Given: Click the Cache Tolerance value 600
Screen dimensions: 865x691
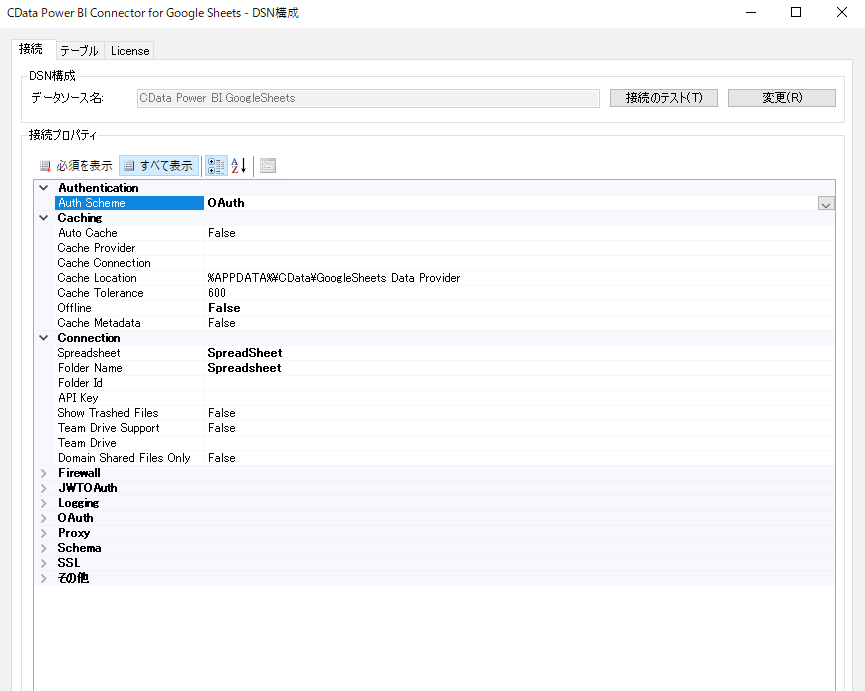Looking at the screenshot, I should pos(217,293).
